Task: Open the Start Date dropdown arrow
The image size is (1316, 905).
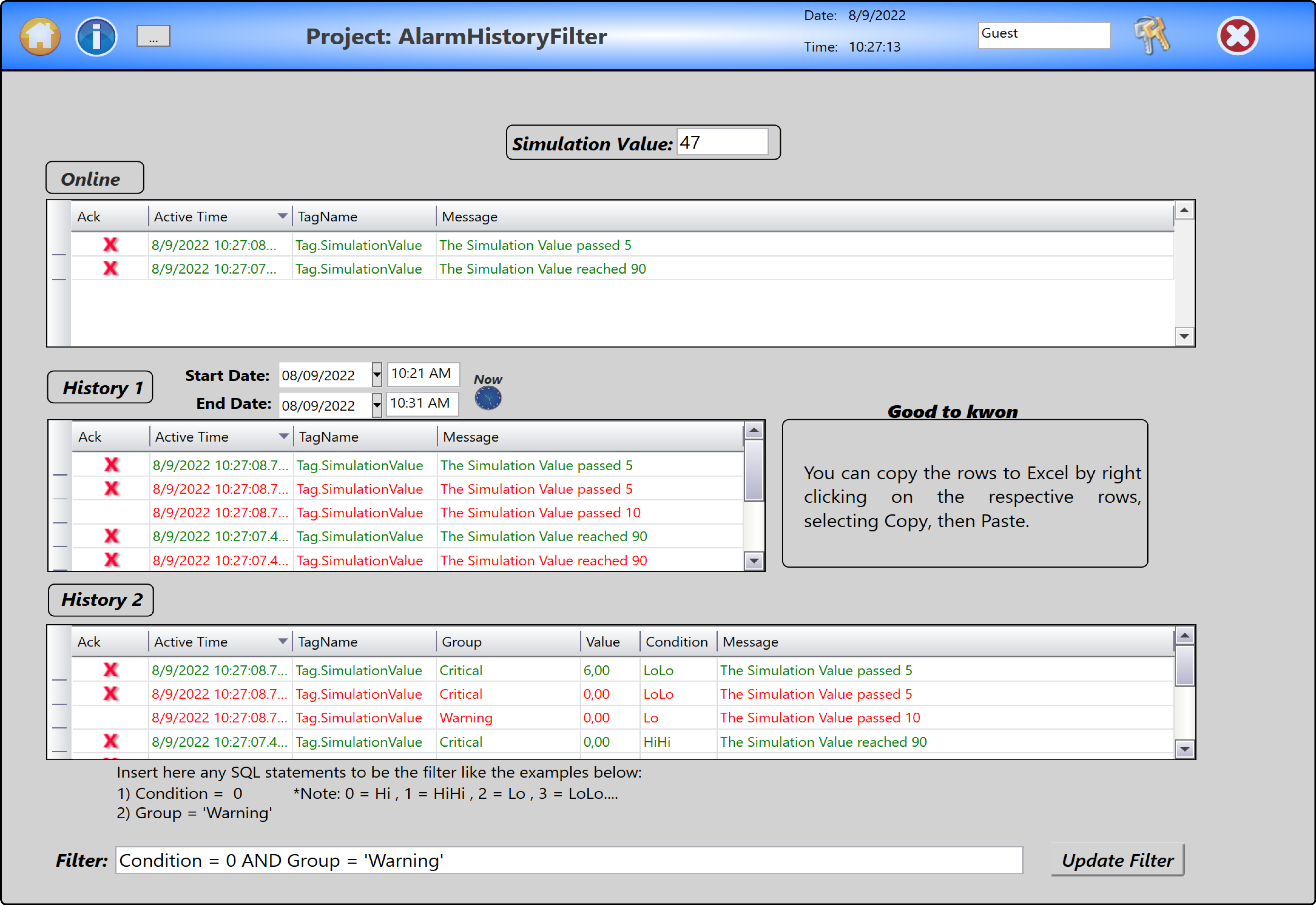Action: [x=377, y=375]
